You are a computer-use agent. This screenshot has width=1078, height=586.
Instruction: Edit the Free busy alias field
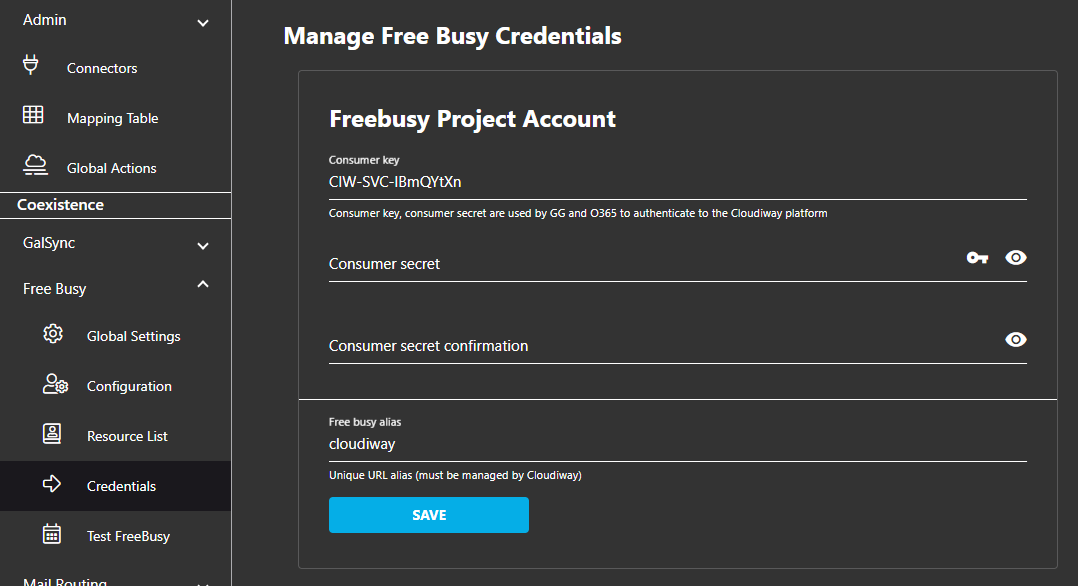(x=600, y=443)
